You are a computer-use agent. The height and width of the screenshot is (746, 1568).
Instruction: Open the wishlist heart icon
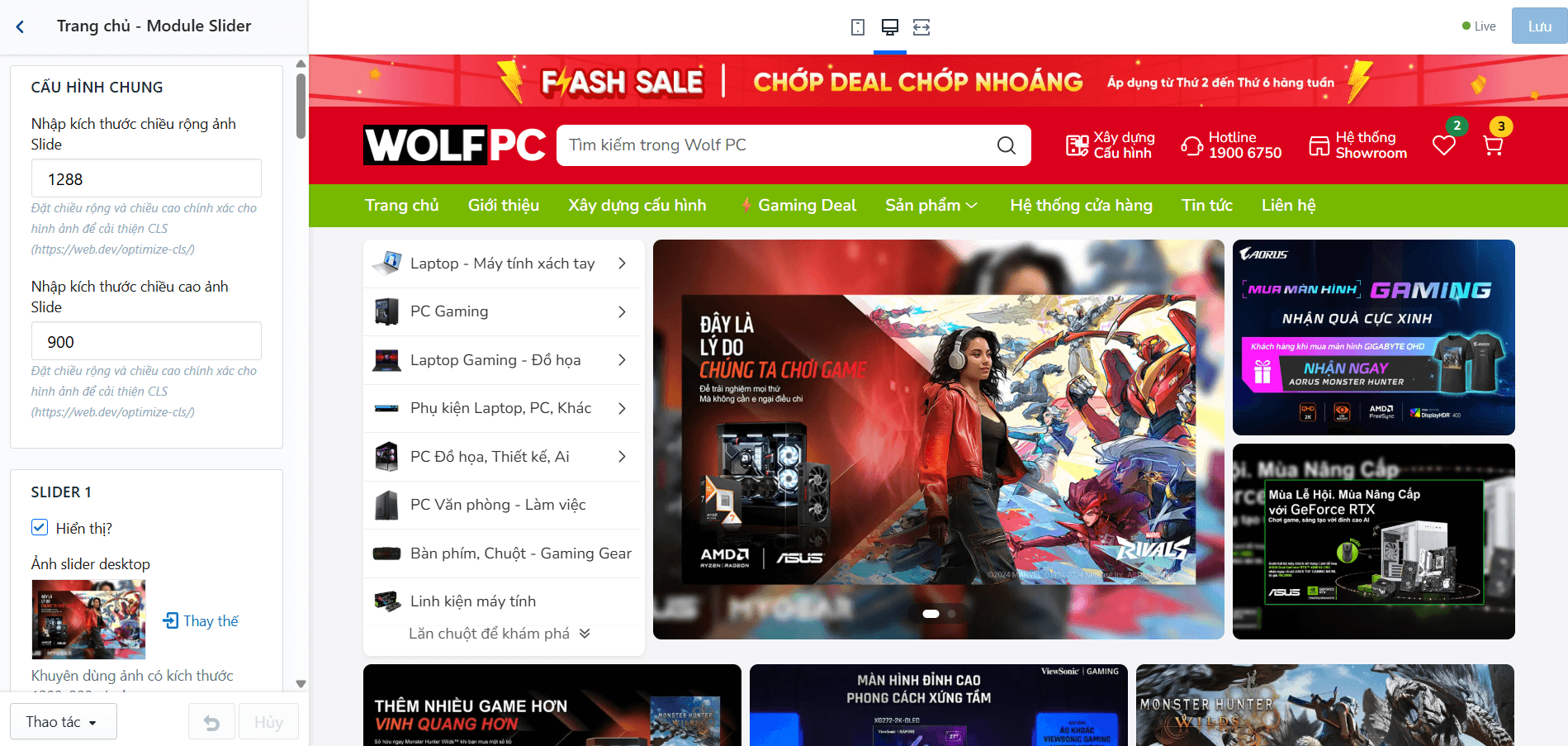[1444, 145]
